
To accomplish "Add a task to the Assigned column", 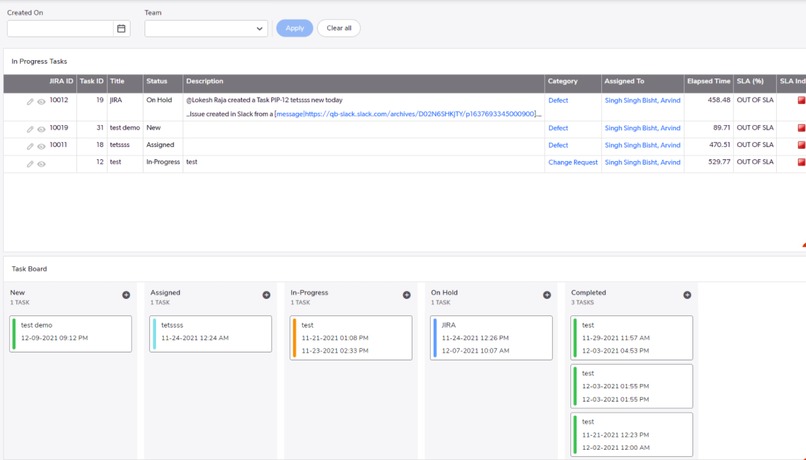I will point(266,295).
